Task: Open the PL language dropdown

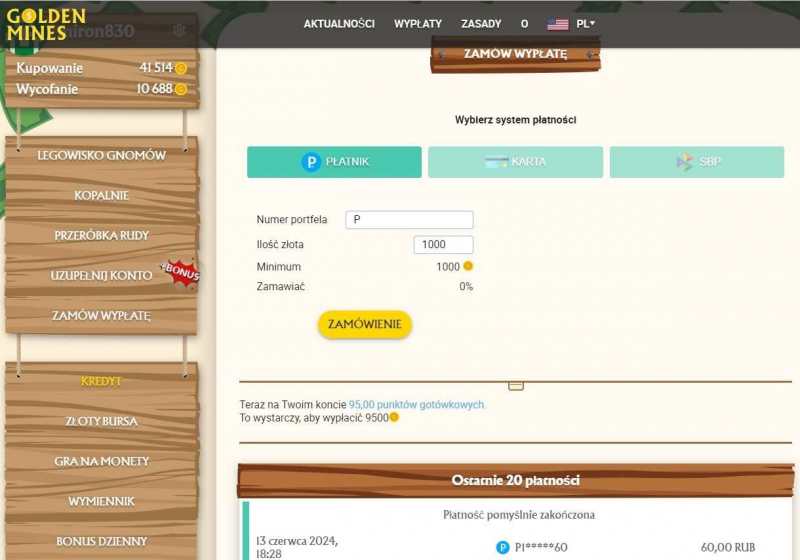Action: 586,24
